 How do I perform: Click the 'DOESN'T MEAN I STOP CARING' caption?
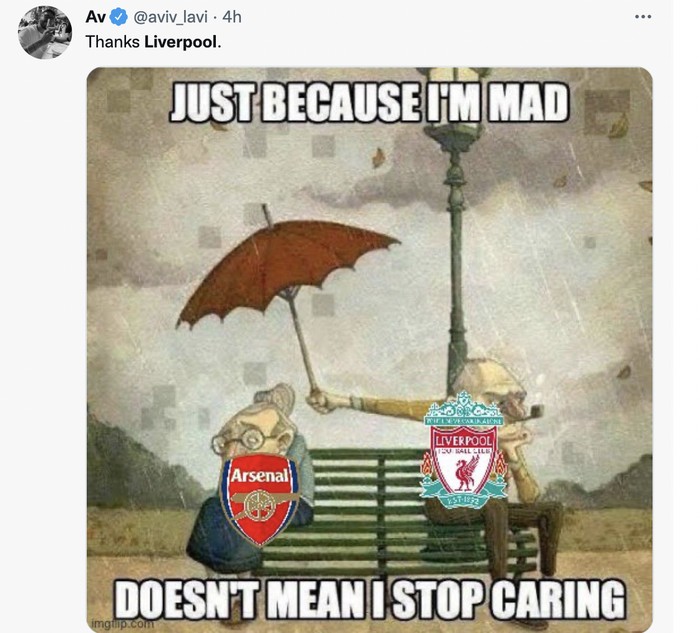coord(371,599)
